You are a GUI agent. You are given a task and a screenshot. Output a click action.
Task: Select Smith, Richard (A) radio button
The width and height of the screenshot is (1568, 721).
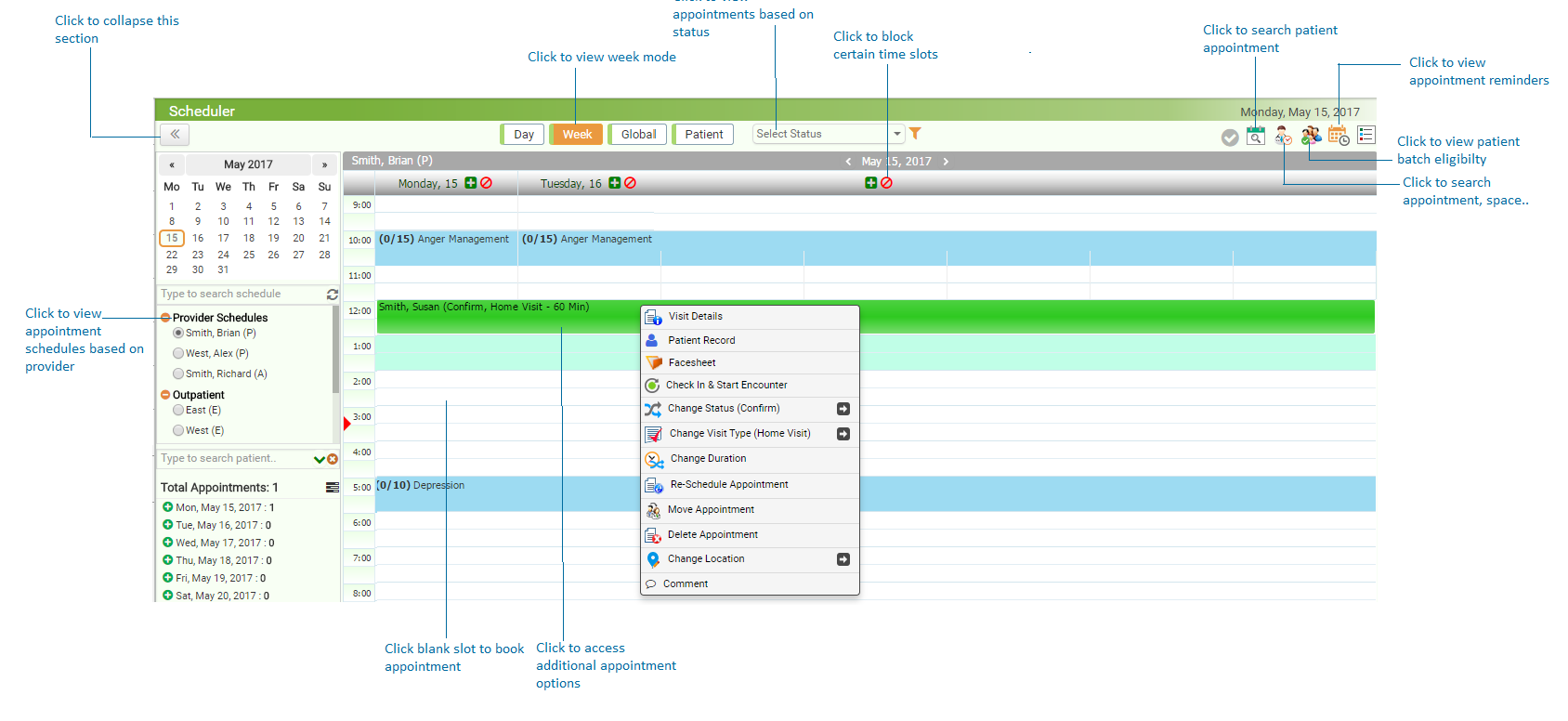(x=178, y=374)
